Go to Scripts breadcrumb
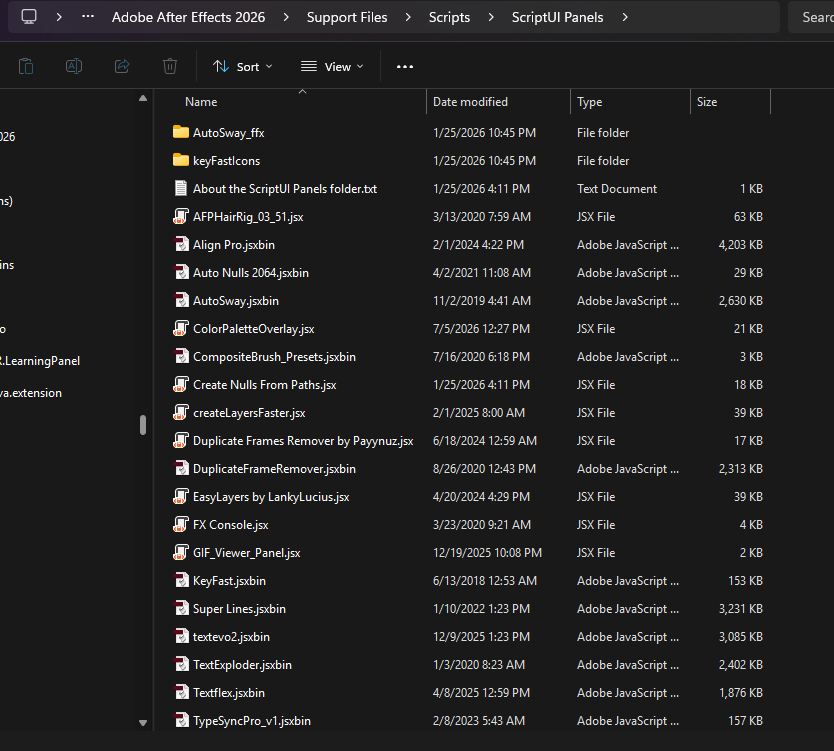The height and width of the screenshot is (751, 834). click(x=449, y=17)
